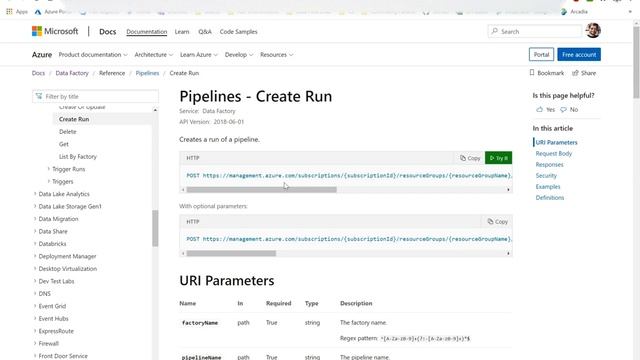Click the search magnifier icon
Screen dimensions: 640x360
[x=494, y=31]
